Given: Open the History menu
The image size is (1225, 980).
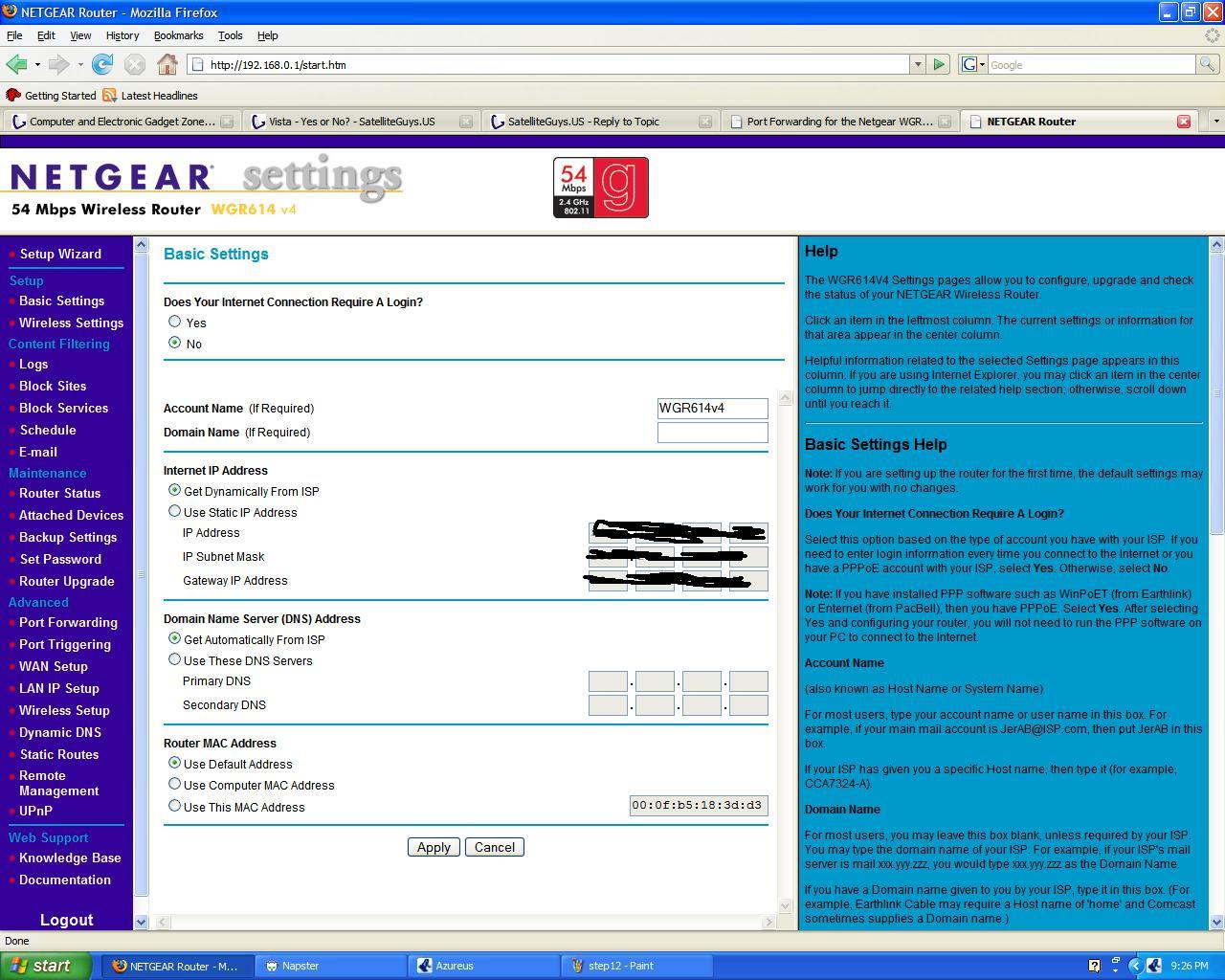Looking at the screenshot, I should (122, 35).
